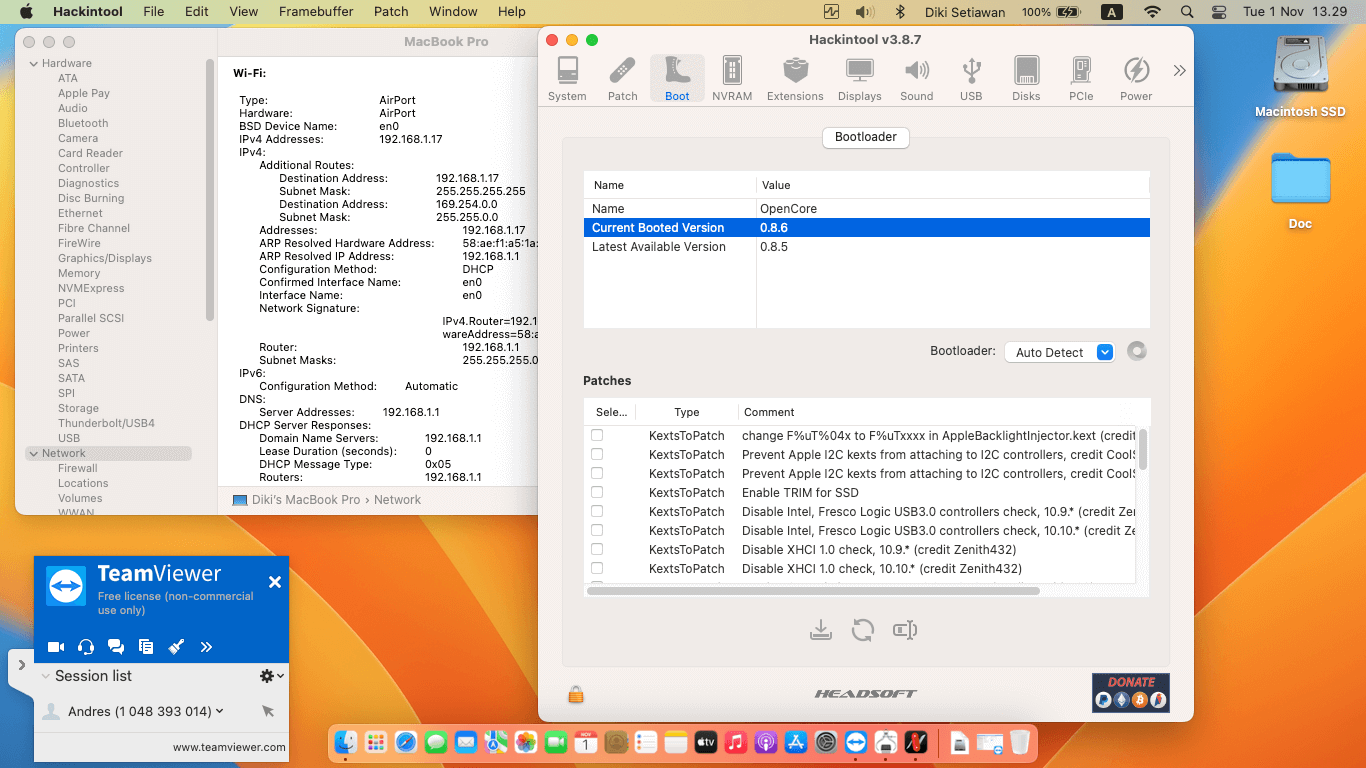Open the Bootloader Auto Detect dropdown
The width and height of the screenshot is (1366, 768).
tap(1060, 352)
